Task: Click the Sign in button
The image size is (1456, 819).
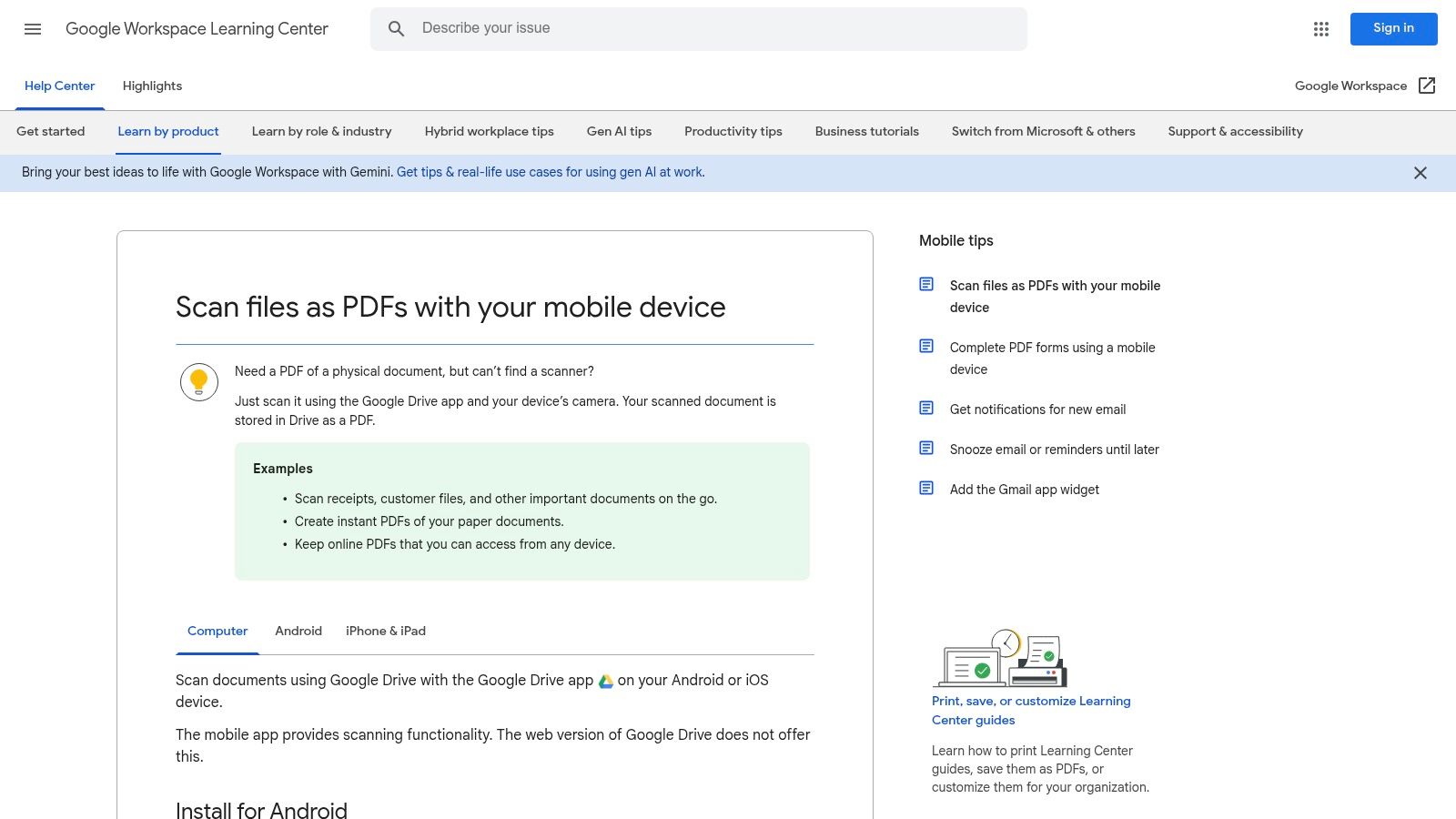Action: [x=1393, y=28]
